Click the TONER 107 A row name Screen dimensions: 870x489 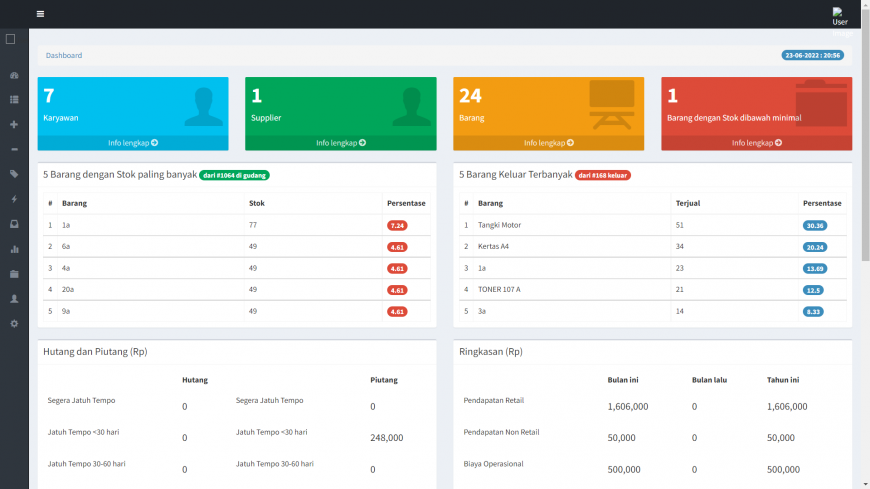pyautogui.click(x=499, y=289)
